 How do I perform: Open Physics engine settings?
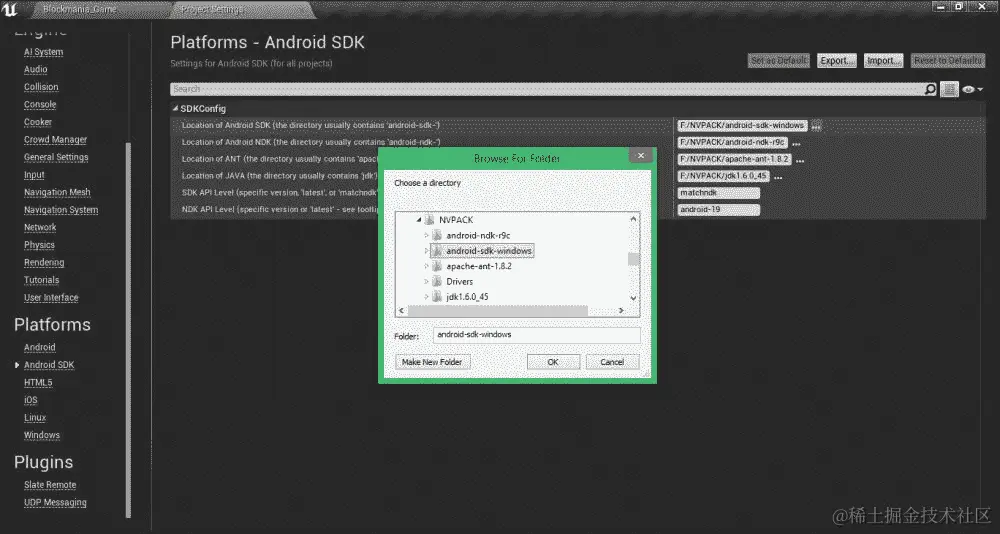click(40, 245)
